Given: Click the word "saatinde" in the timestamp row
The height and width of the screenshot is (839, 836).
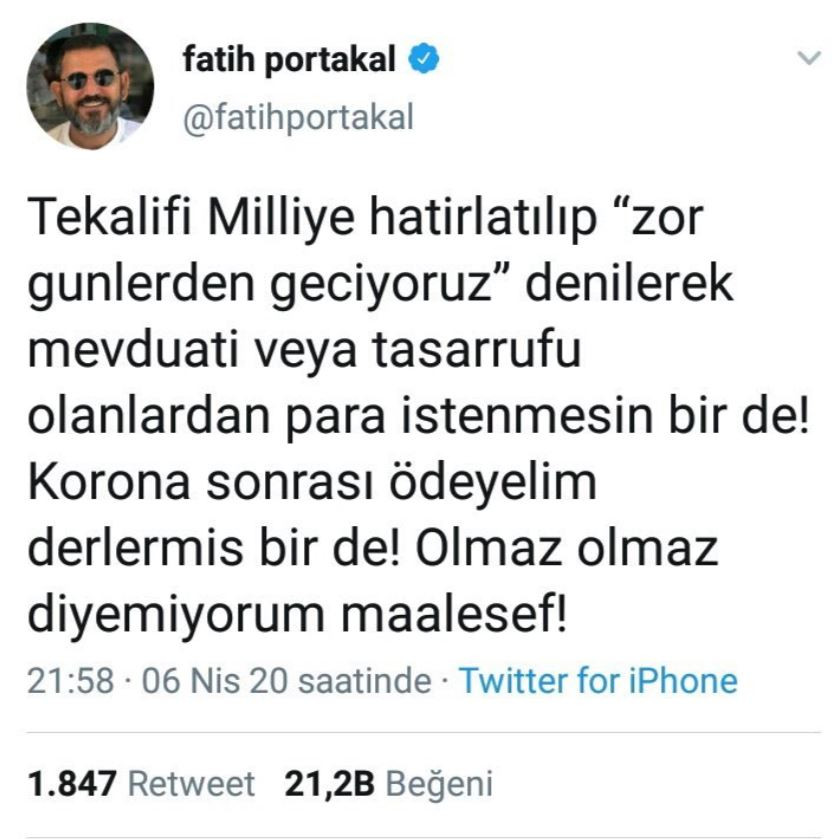Looking at the screenshot, I should 364,681.
